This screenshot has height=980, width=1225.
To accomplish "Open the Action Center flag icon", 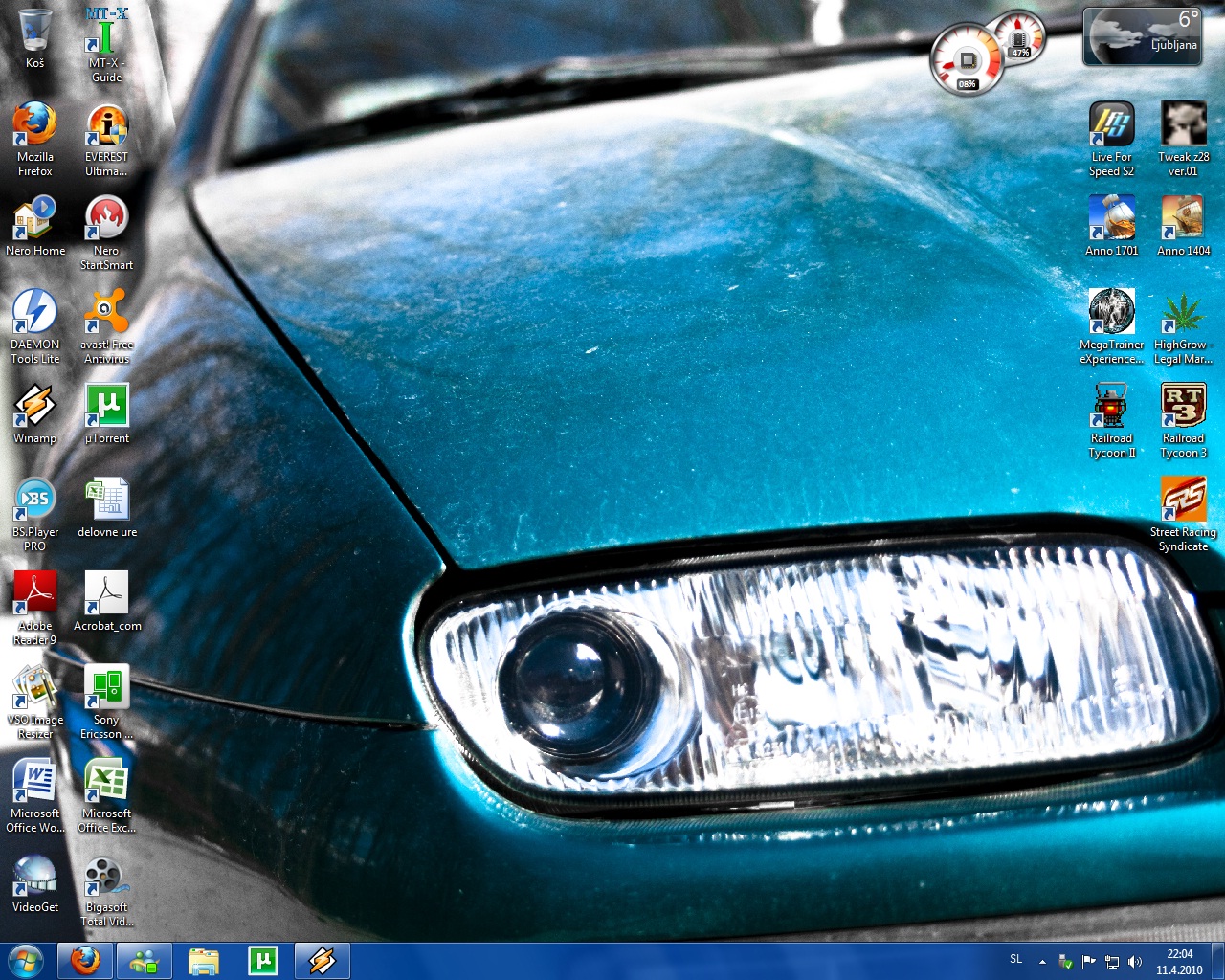I will (x=1089, y=962).
